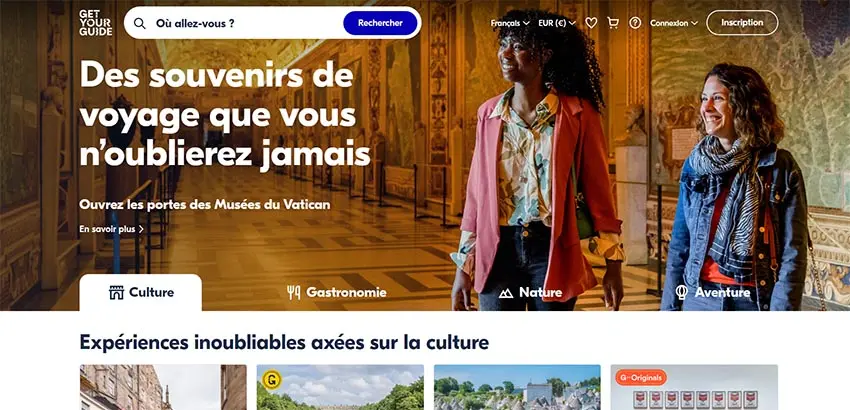Click the yellow G badge on second card

271,379
